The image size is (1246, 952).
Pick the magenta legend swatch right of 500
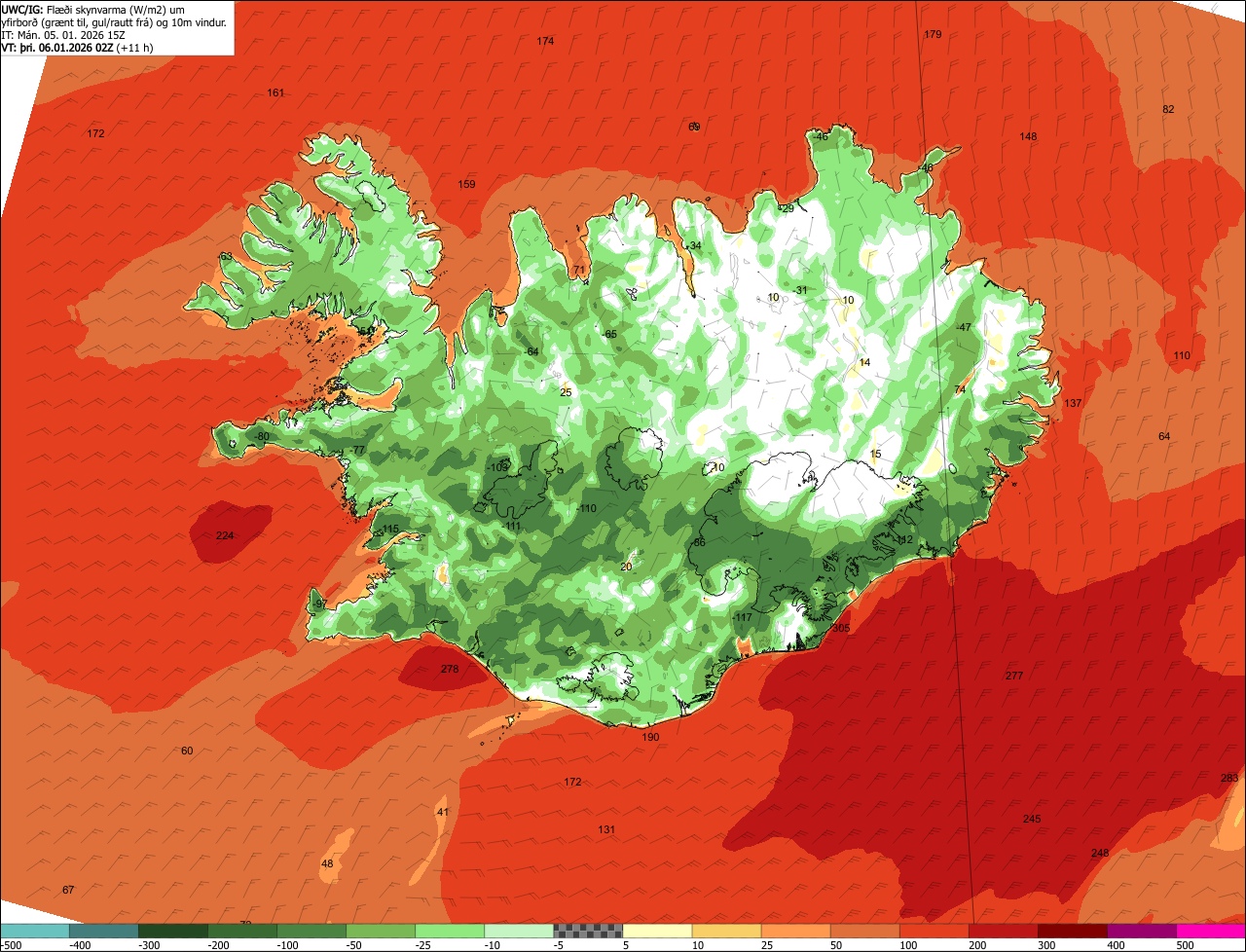(1212, 931)
